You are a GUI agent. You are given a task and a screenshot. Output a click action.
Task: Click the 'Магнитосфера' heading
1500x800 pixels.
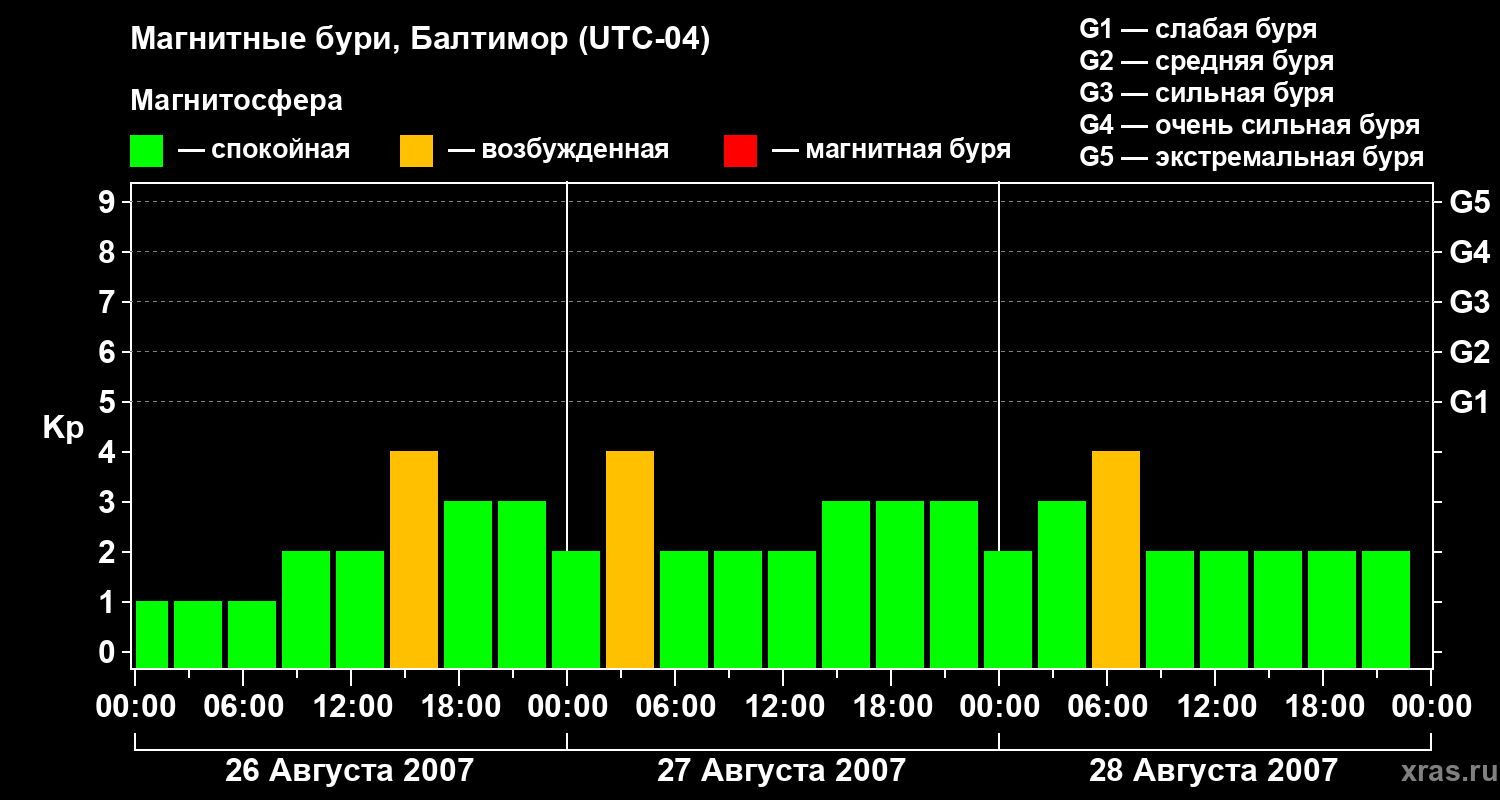pos(237,101)
